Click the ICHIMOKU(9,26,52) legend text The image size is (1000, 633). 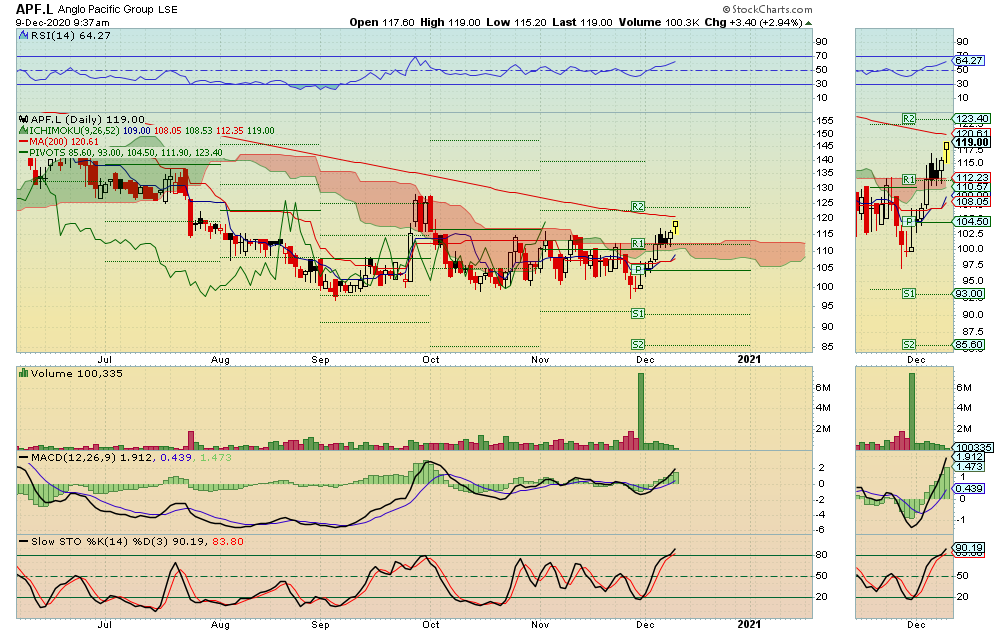74,130
